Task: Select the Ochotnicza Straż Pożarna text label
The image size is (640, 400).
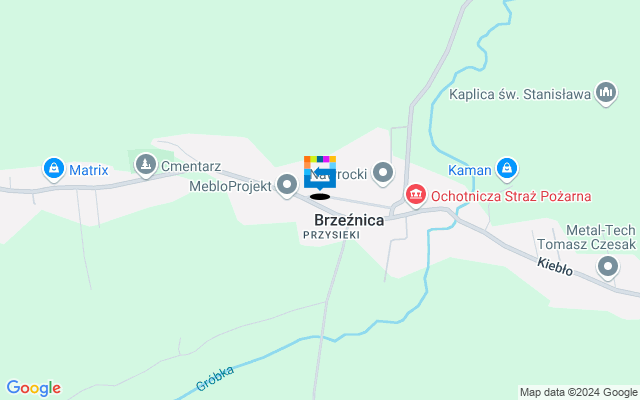Action: click(511, 196)
